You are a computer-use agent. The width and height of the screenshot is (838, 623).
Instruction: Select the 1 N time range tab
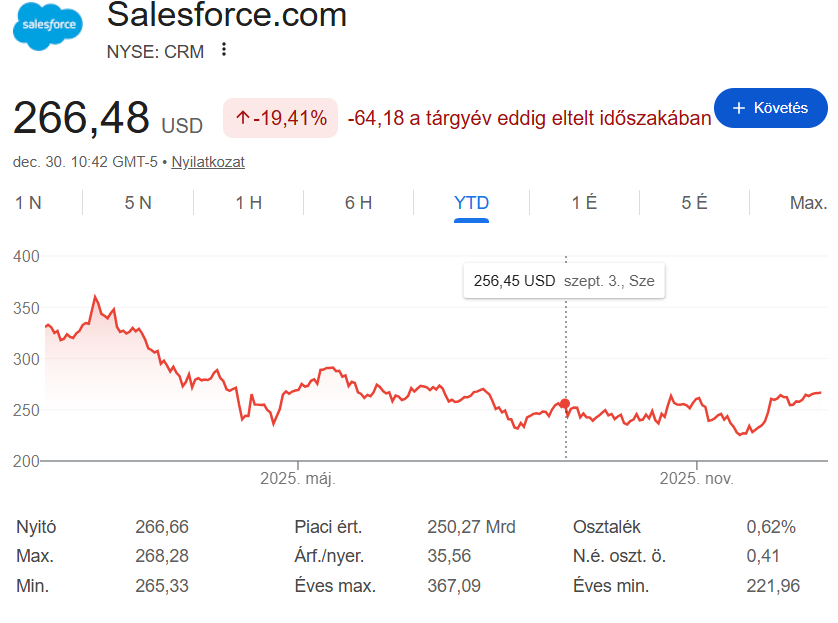29,203
